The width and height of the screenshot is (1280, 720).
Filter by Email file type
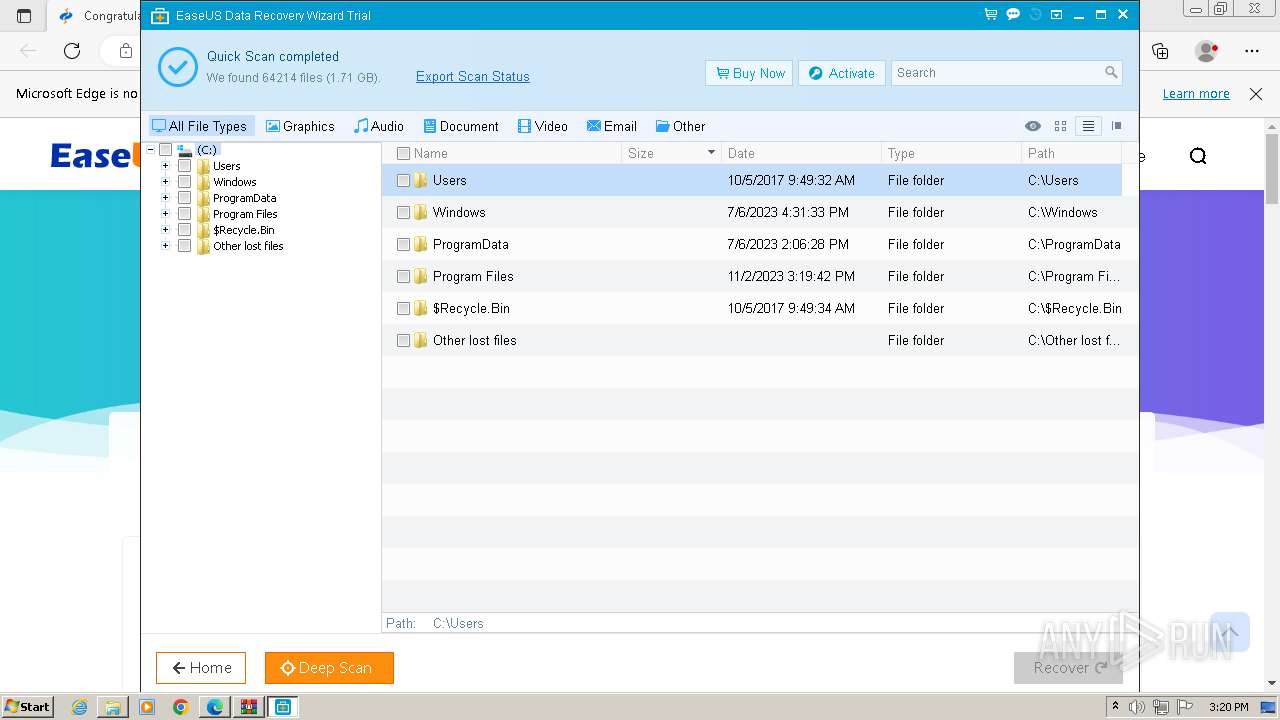(612, 126)
